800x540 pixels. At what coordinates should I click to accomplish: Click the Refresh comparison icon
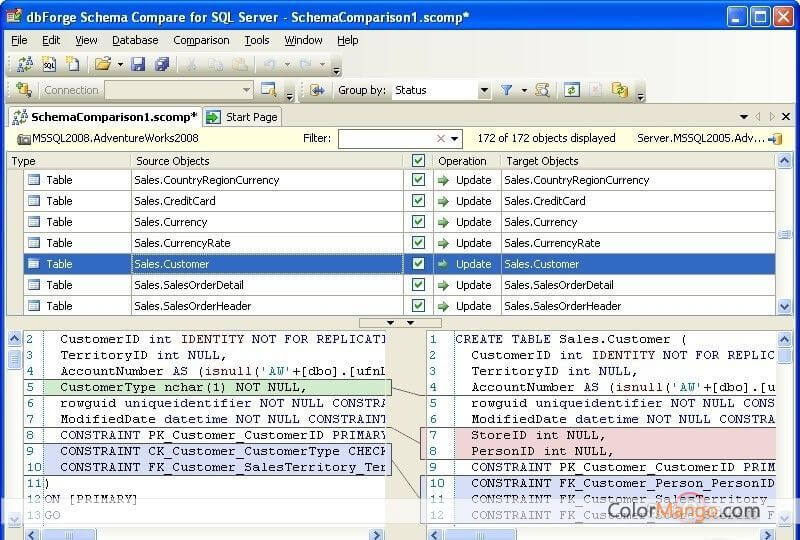point(571,90)
